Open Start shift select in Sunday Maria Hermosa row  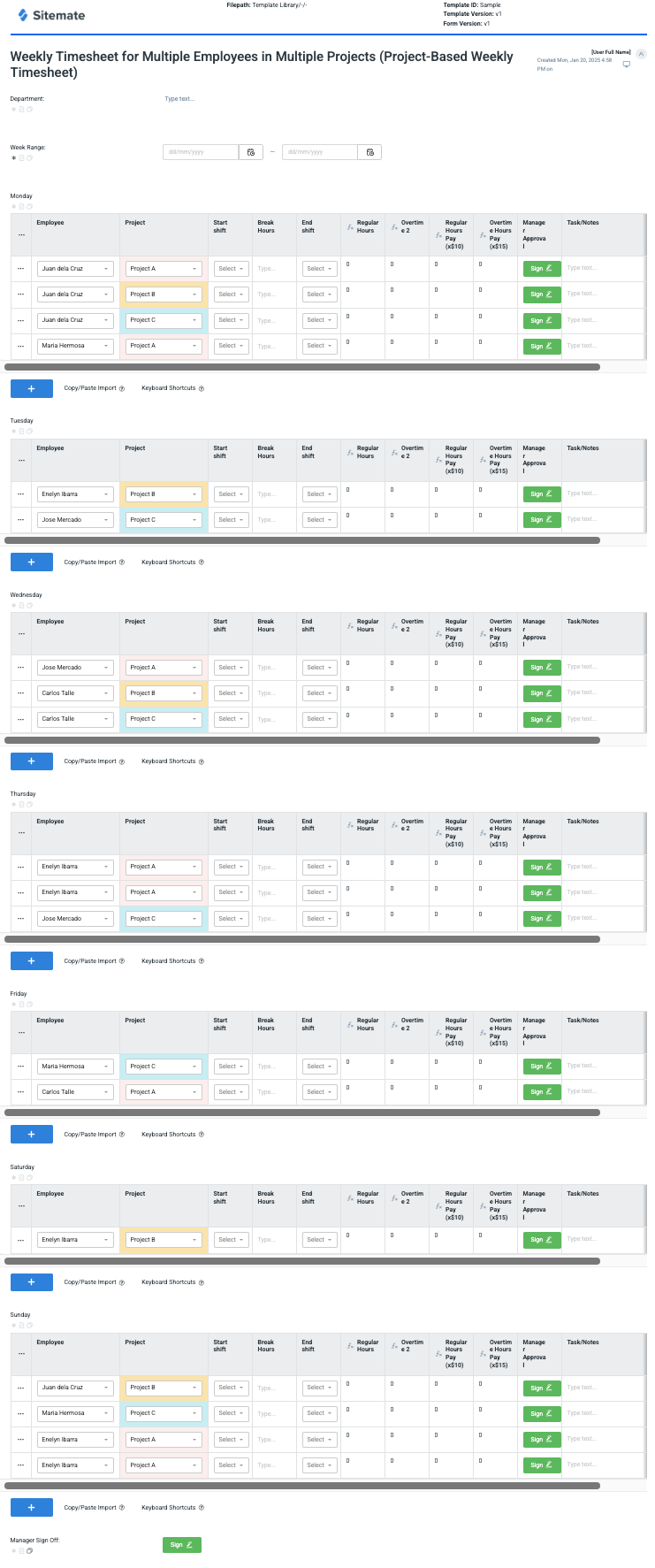(x=231, y=1413)
